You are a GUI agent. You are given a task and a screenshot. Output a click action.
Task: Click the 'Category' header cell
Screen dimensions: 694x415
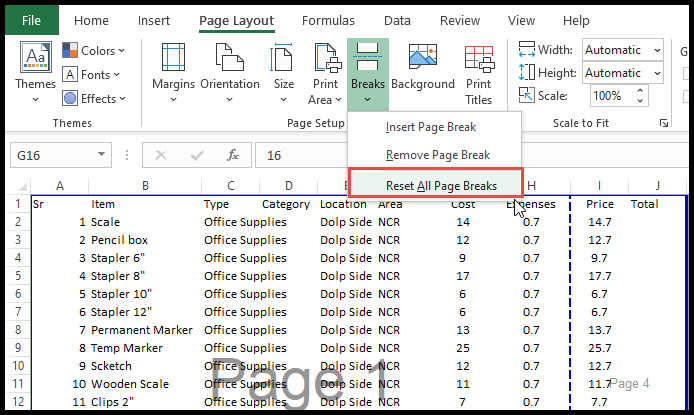(x=289, y=204)
